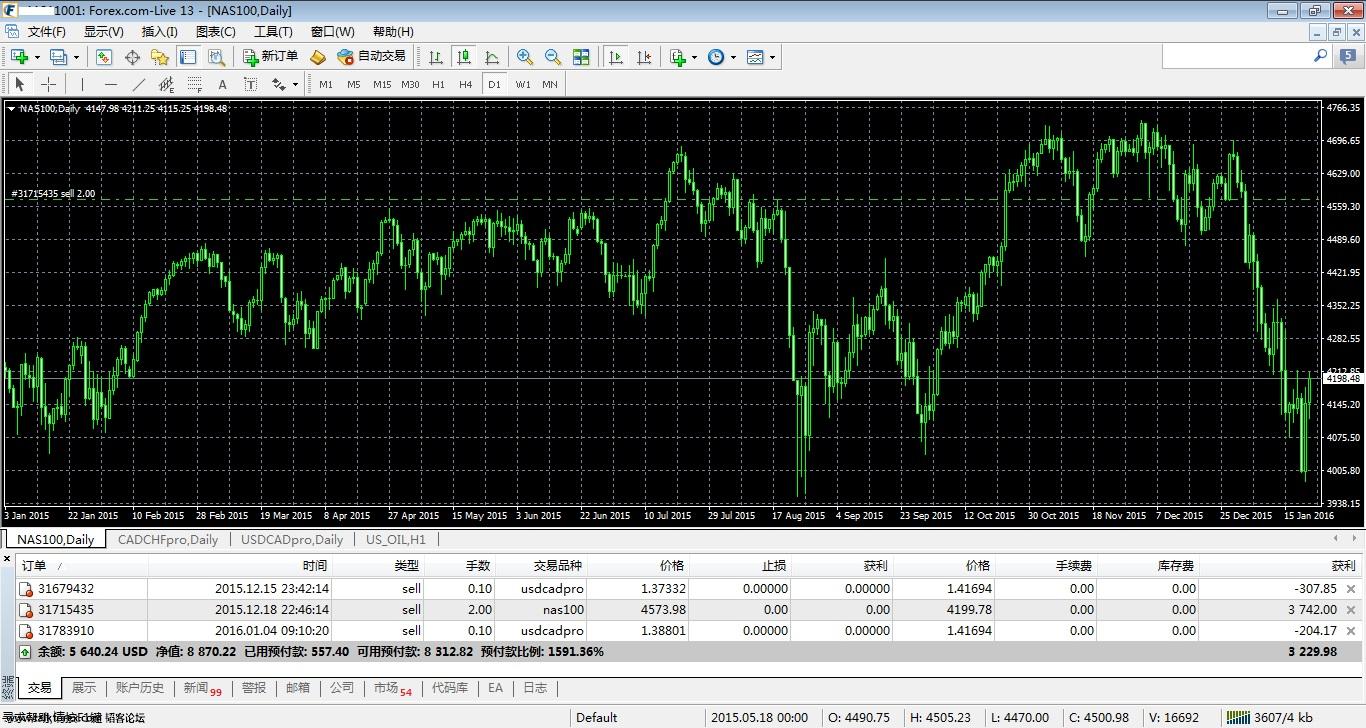Image resolution: width=1366 pixels, height=728 pixels.
Task: Select the text 'A' tool
Action: pos(222,84)
